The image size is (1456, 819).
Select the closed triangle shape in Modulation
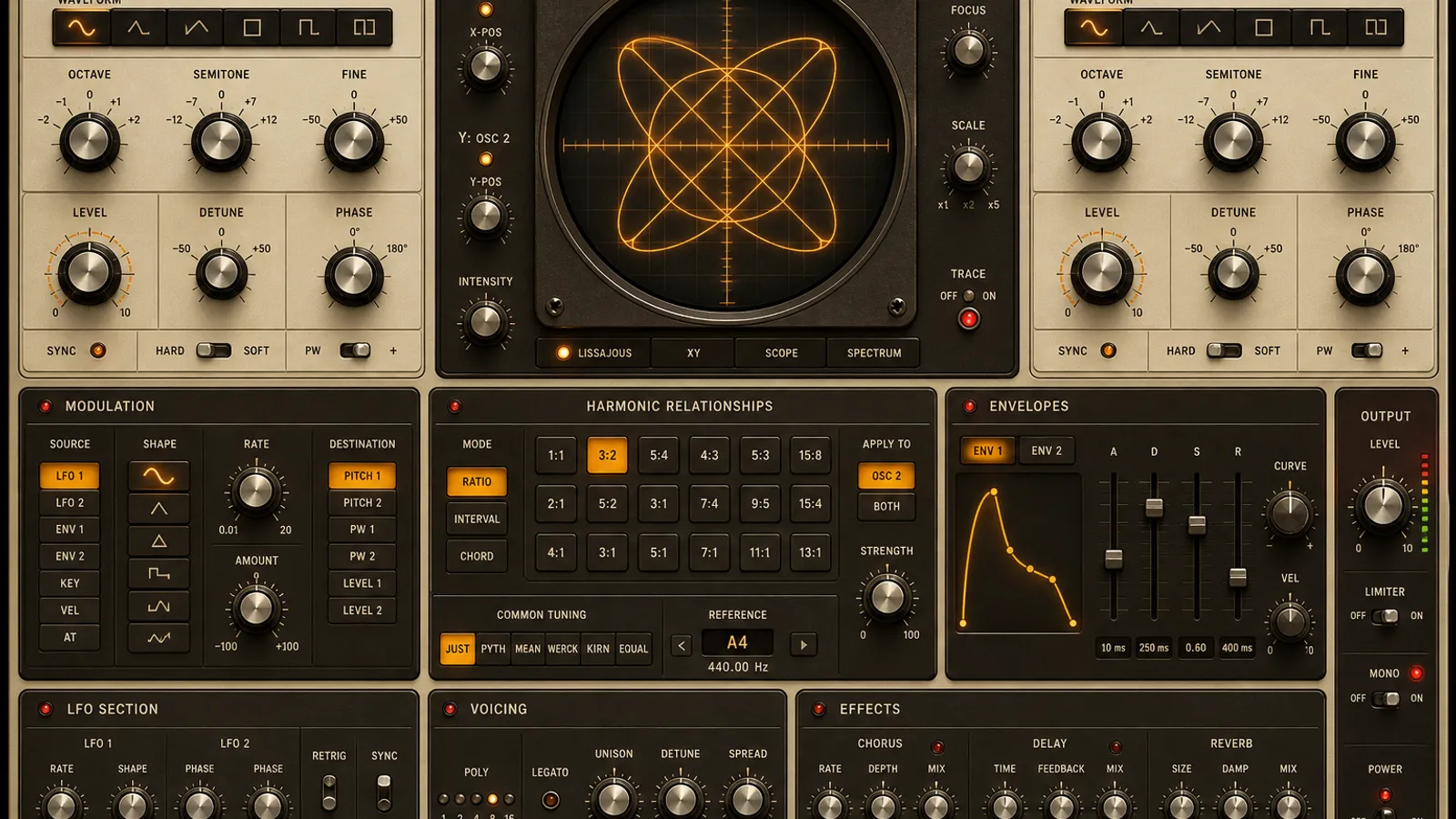tap(158, 541)
